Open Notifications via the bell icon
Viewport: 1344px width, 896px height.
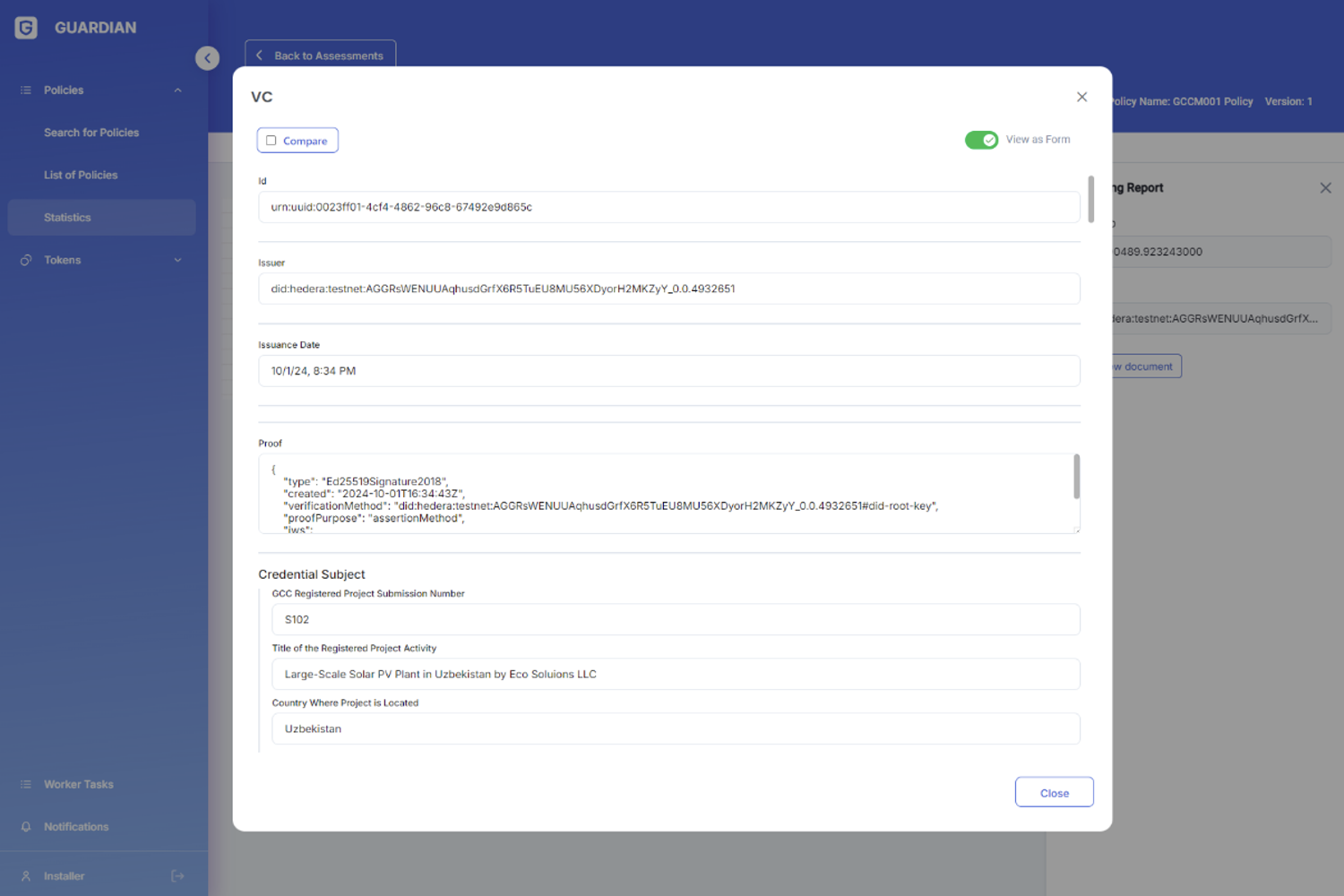pyautogui.click(x=26, y=827)
